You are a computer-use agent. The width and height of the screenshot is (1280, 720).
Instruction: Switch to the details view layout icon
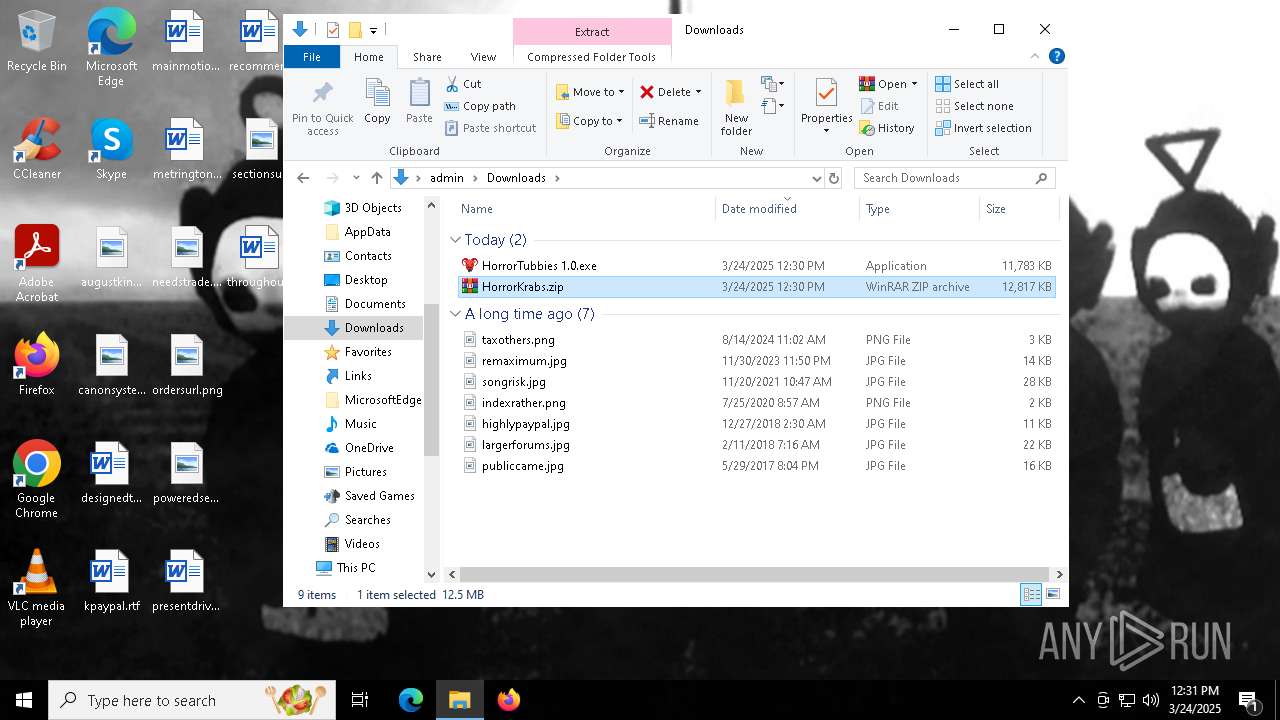[1031, 595]
